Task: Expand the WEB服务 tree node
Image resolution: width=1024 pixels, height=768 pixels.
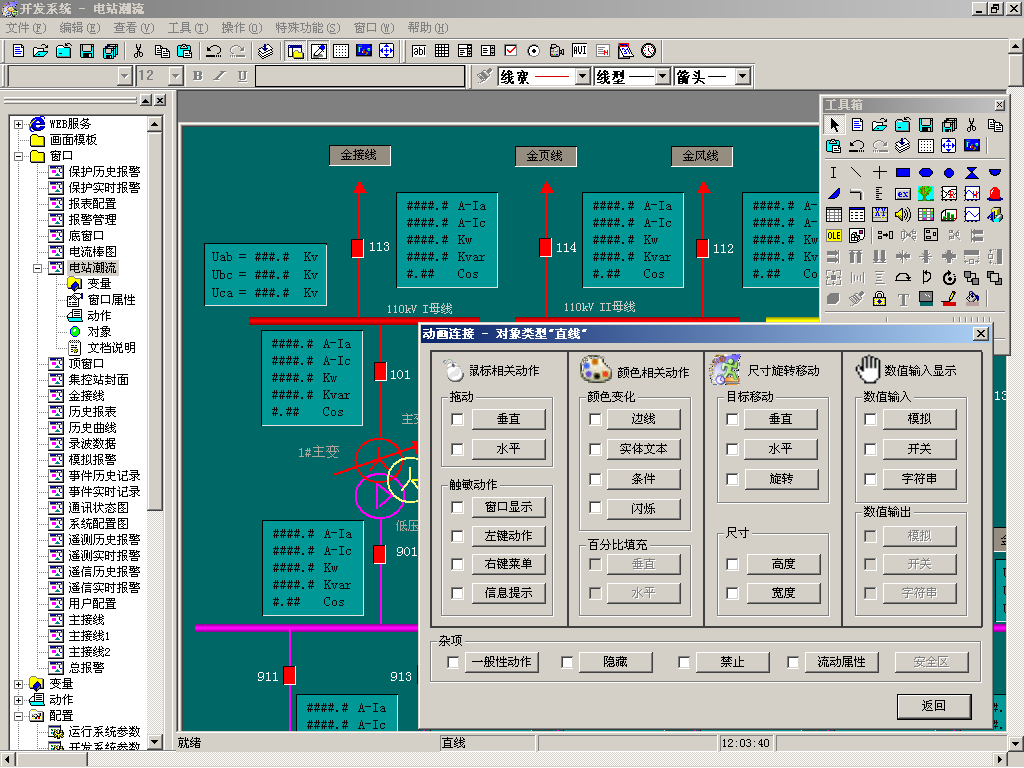Action: (18, 124)
